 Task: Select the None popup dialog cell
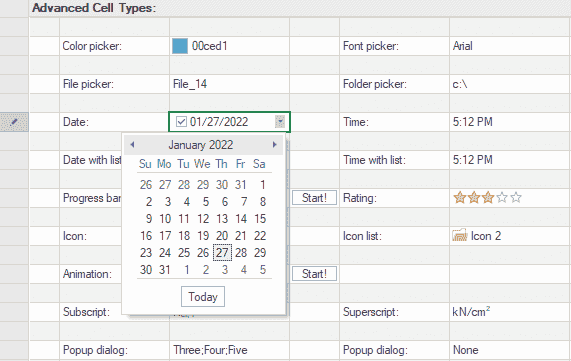510,350
